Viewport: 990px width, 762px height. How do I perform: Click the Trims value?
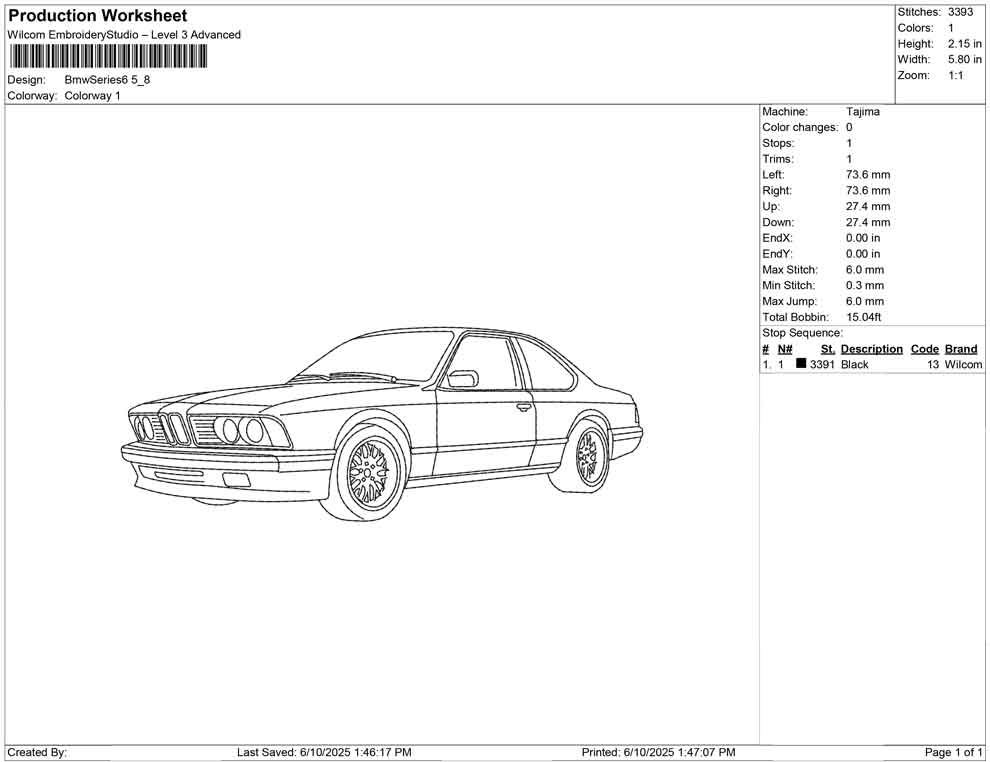coord(849,159)
